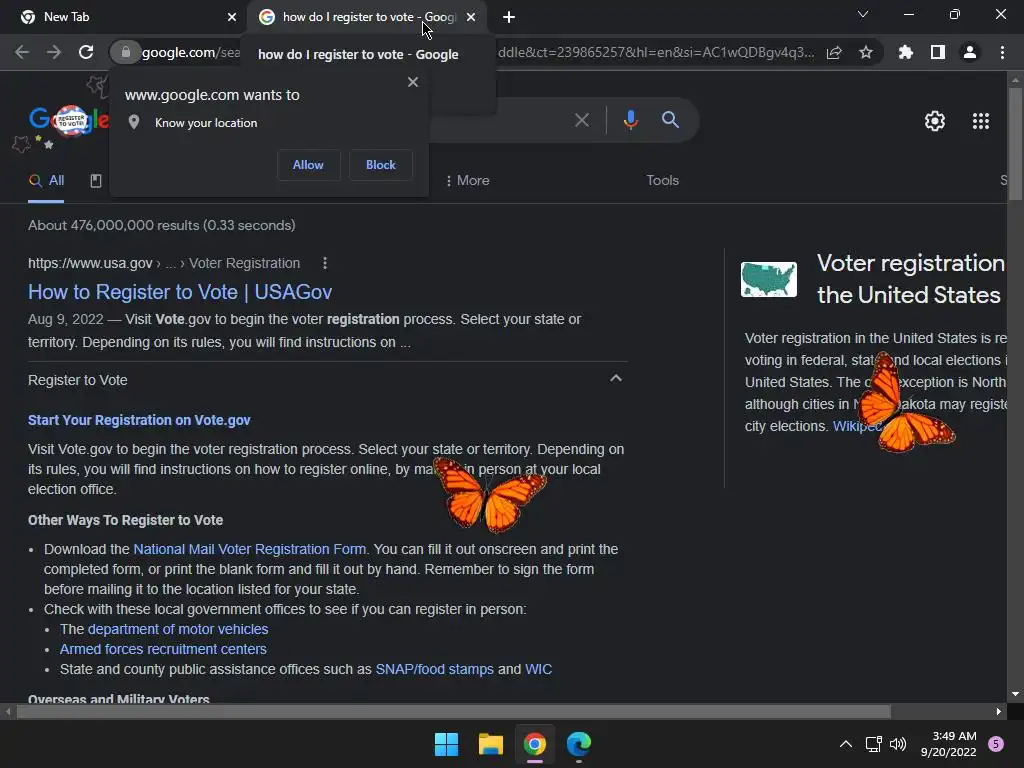Show hidden system tray icons

[846, 744]
